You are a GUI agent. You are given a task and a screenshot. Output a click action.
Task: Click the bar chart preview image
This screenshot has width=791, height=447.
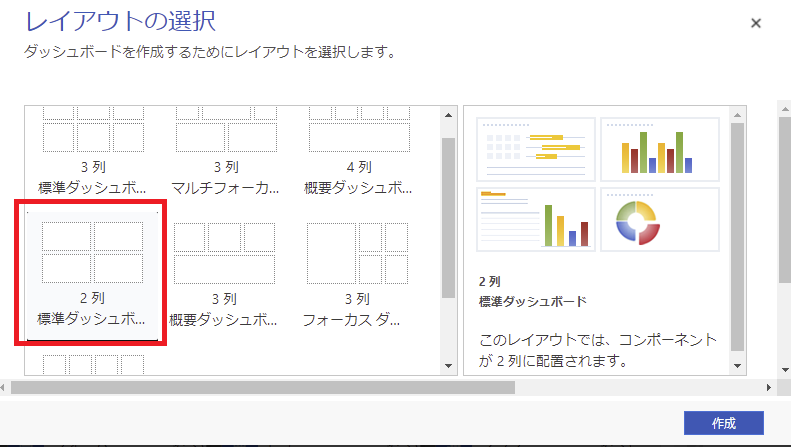pyautogui.click(x=660, y=150)
